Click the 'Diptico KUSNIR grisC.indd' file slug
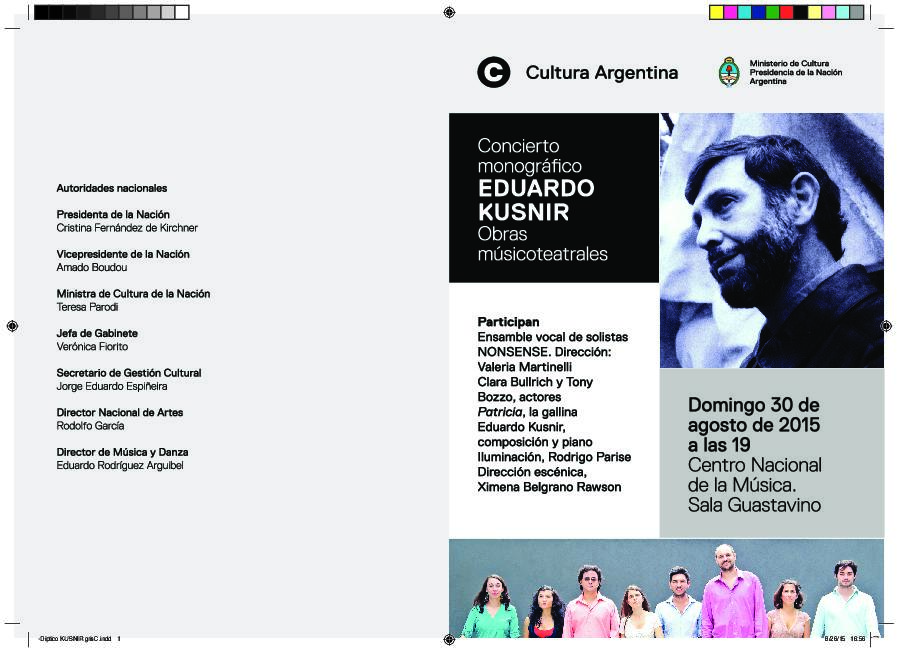The width and height of the screenshot is (899, 652). [76, 638]
